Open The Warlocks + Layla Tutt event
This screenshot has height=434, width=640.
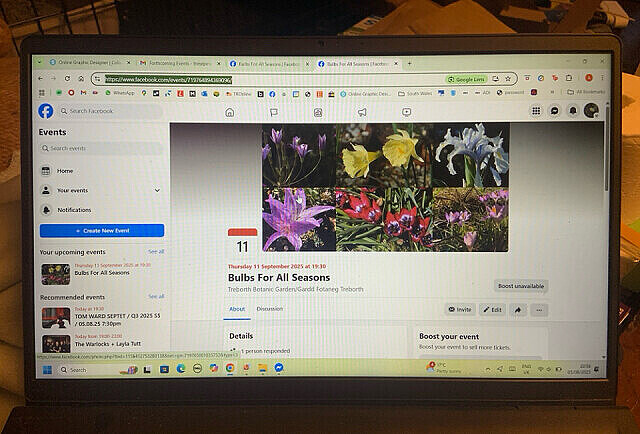102,343
